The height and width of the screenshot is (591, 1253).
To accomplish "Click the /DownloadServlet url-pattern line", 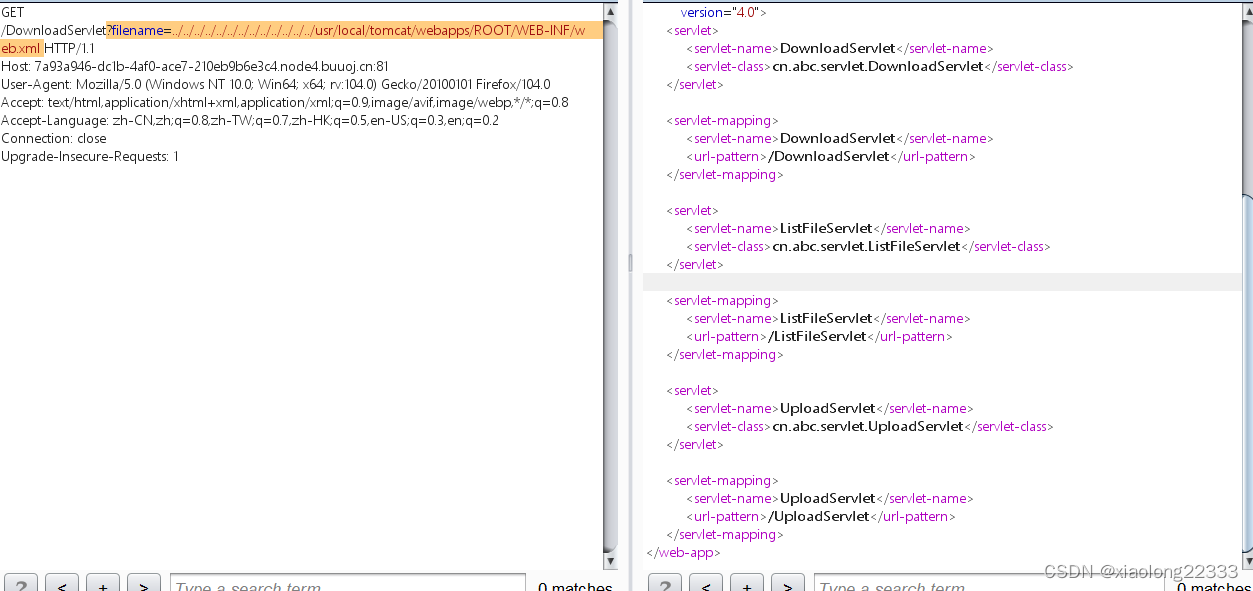I will [x=831, y=157].
